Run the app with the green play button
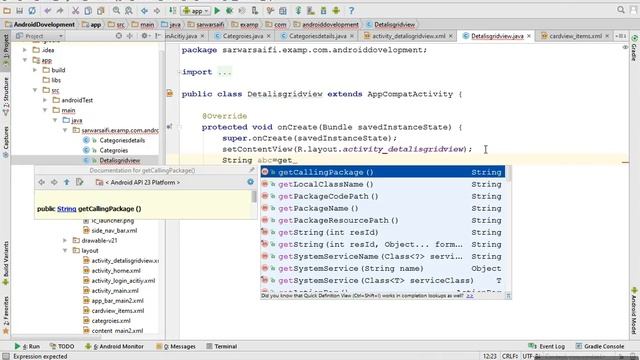The image size is (640, 360). 217,11
